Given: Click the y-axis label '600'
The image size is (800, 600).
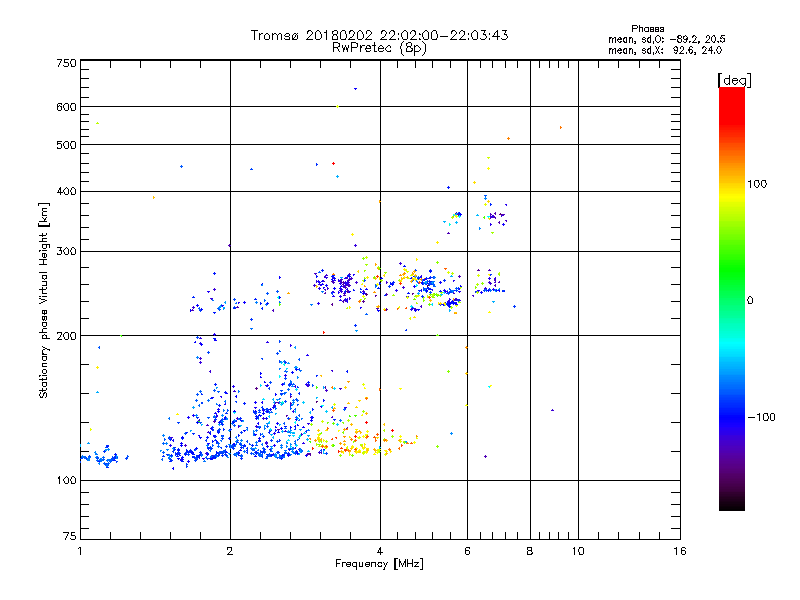Looking at the screenshot, I should (x=66, y=107).
